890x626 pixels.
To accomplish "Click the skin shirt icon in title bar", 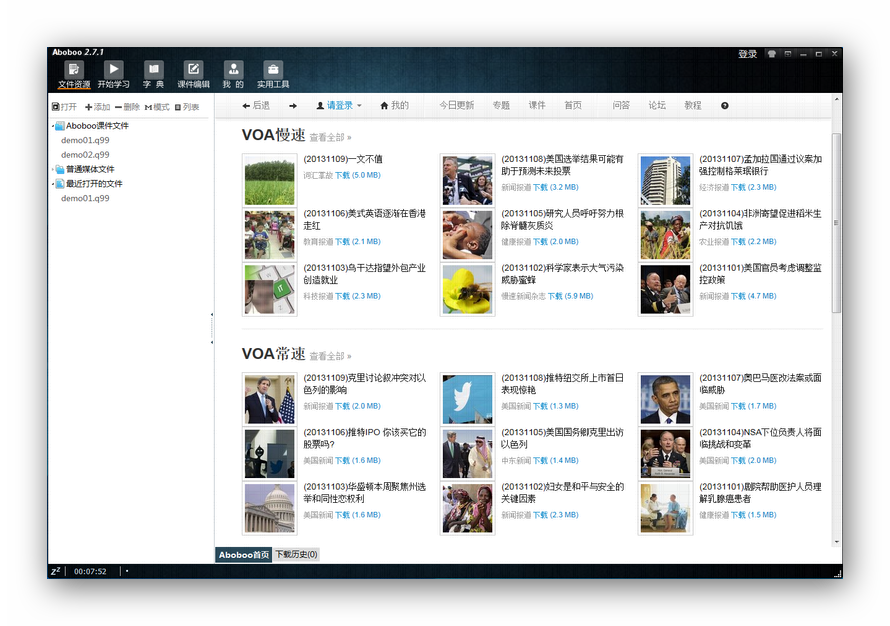I will [771, 54].
